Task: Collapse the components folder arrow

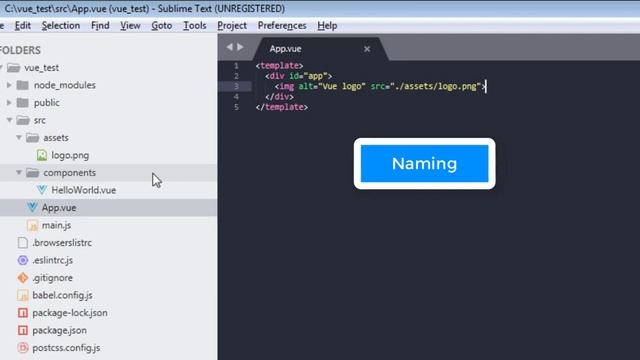Action: (19, 173)
